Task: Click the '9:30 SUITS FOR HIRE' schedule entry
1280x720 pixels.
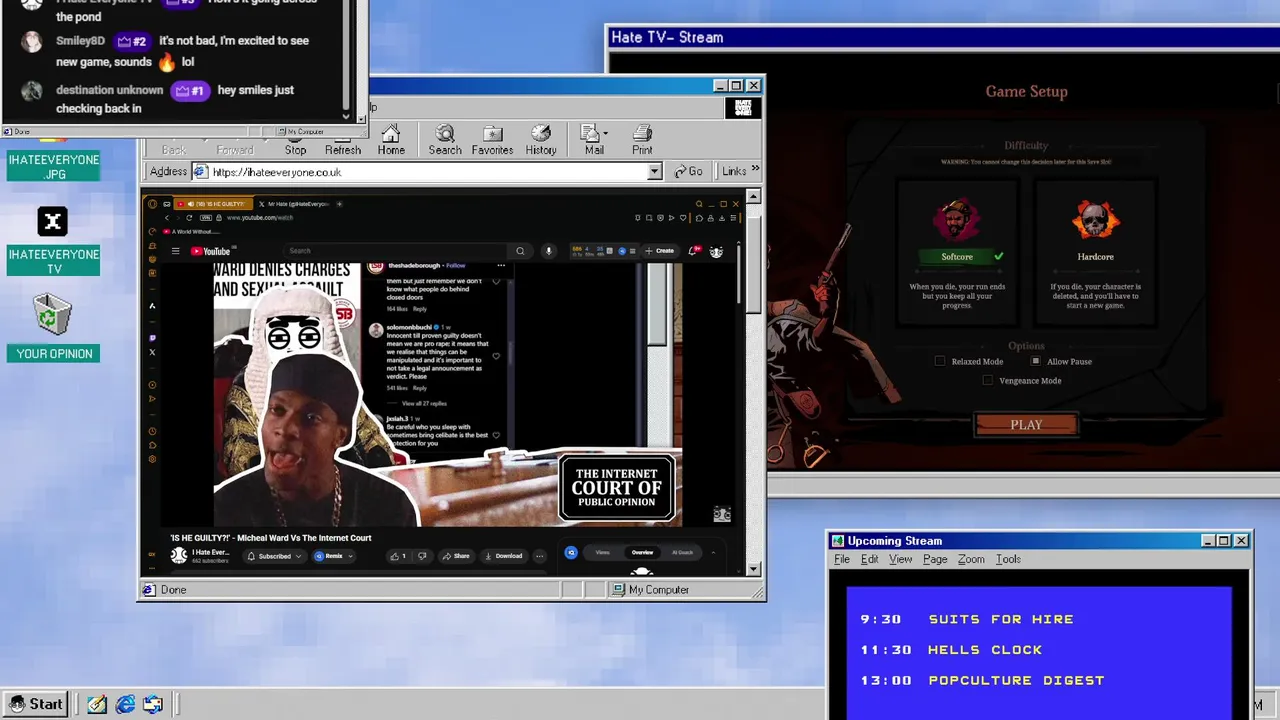Action: [x=967, y=619]
